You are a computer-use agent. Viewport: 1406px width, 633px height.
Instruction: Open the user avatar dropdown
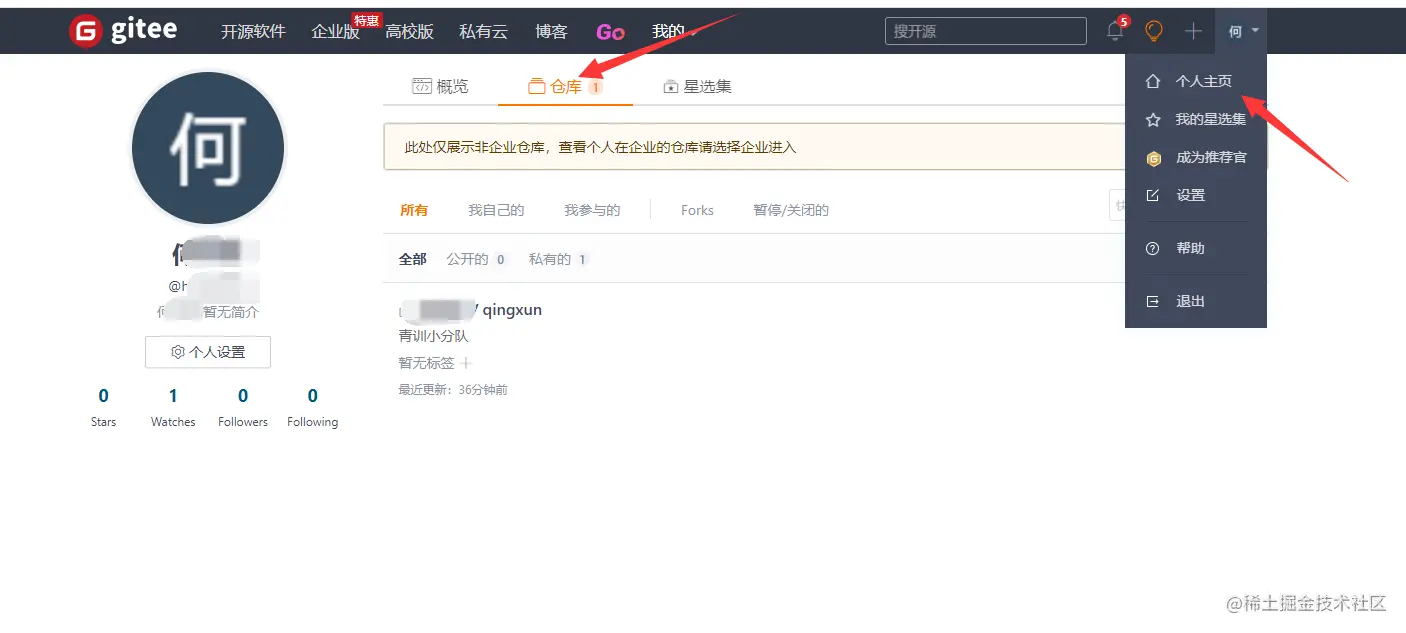point(1243,31)
